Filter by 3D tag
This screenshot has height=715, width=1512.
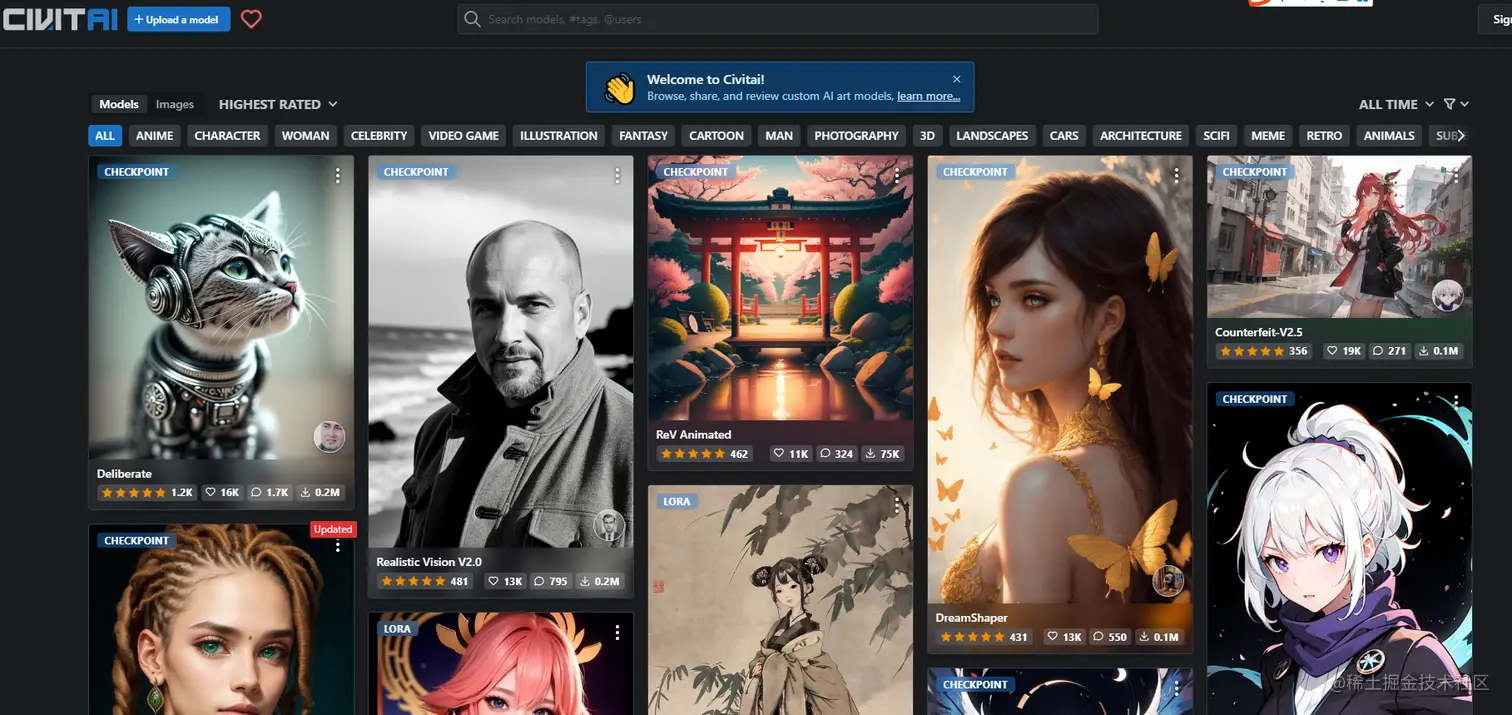(x=928, y=136)
